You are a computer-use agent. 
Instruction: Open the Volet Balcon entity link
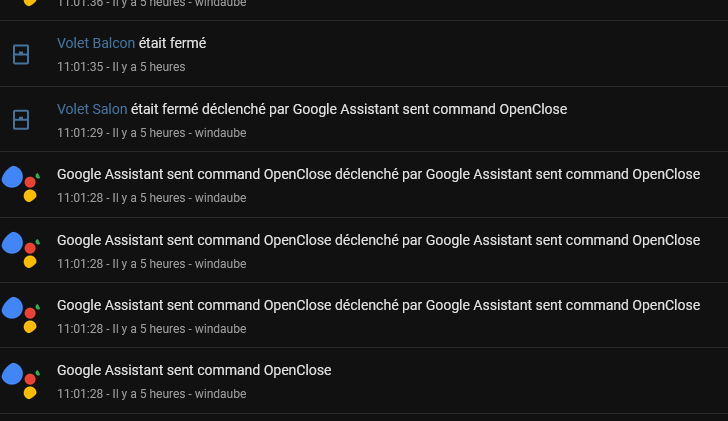96,43
